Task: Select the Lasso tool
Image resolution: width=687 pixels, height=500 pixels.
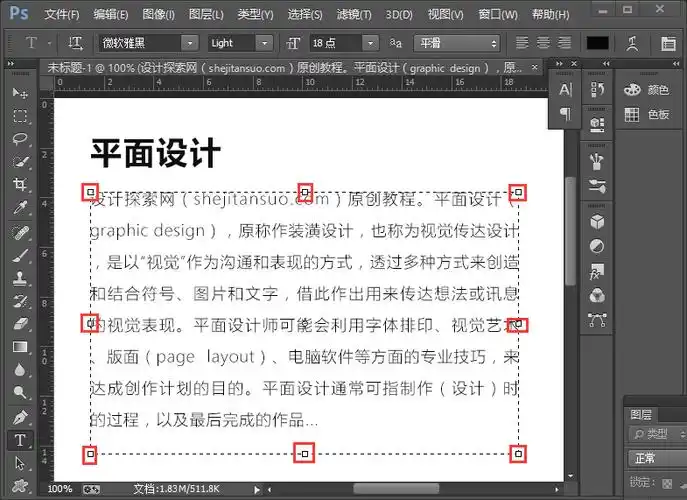Action: [x=20, y=139]
